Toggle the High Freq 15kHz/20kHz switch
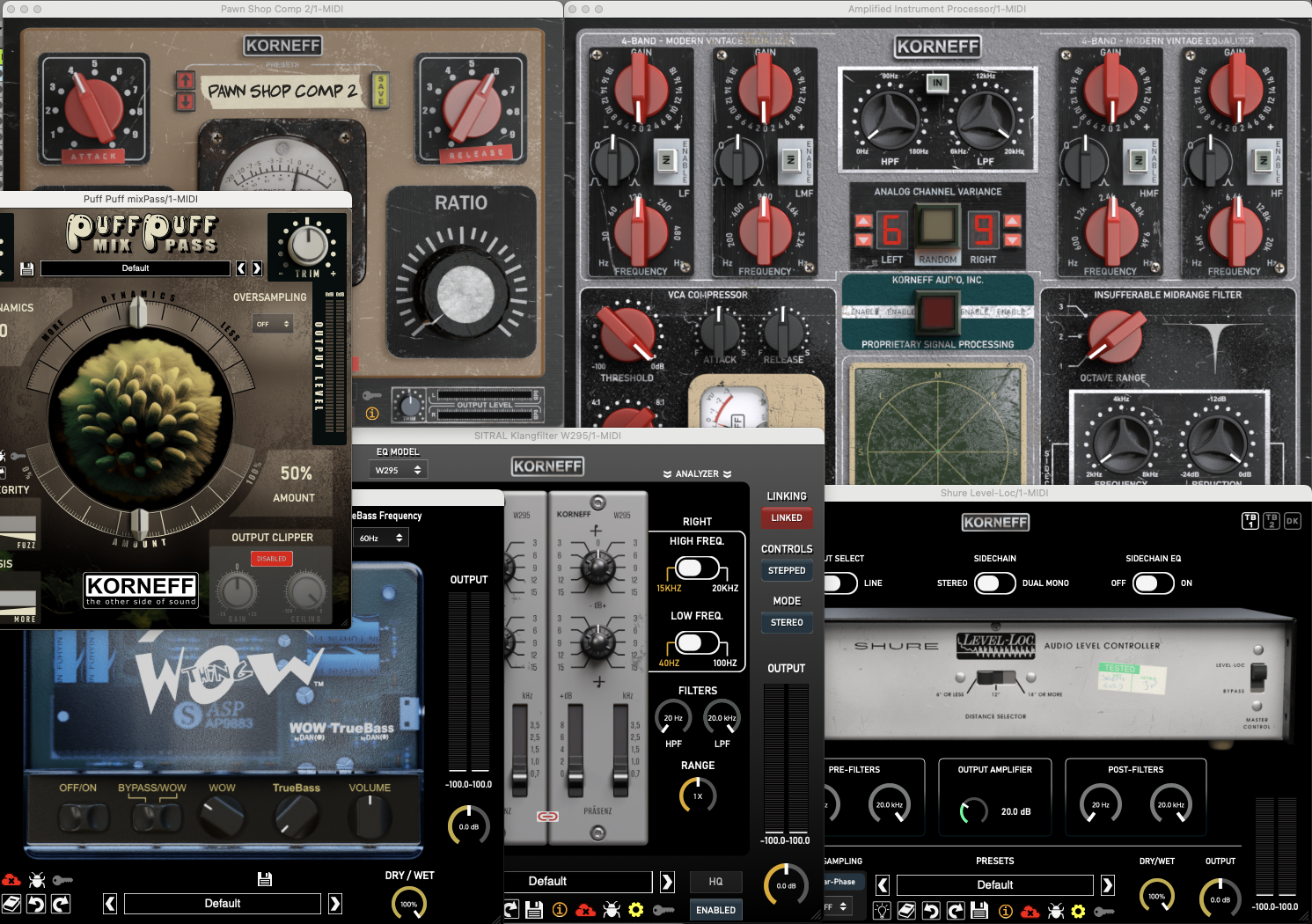1312x924 pixels. click(696, 568)
